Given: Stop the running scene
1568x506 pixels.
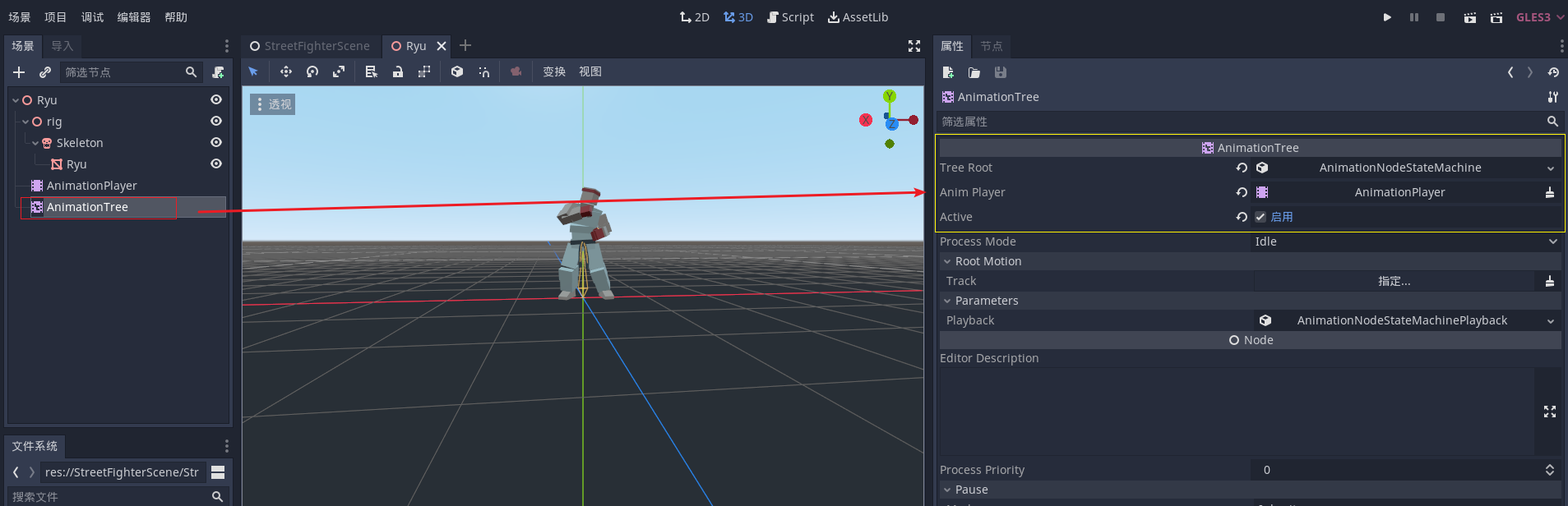Looking at the screenshot, I should coord(1441,17).
